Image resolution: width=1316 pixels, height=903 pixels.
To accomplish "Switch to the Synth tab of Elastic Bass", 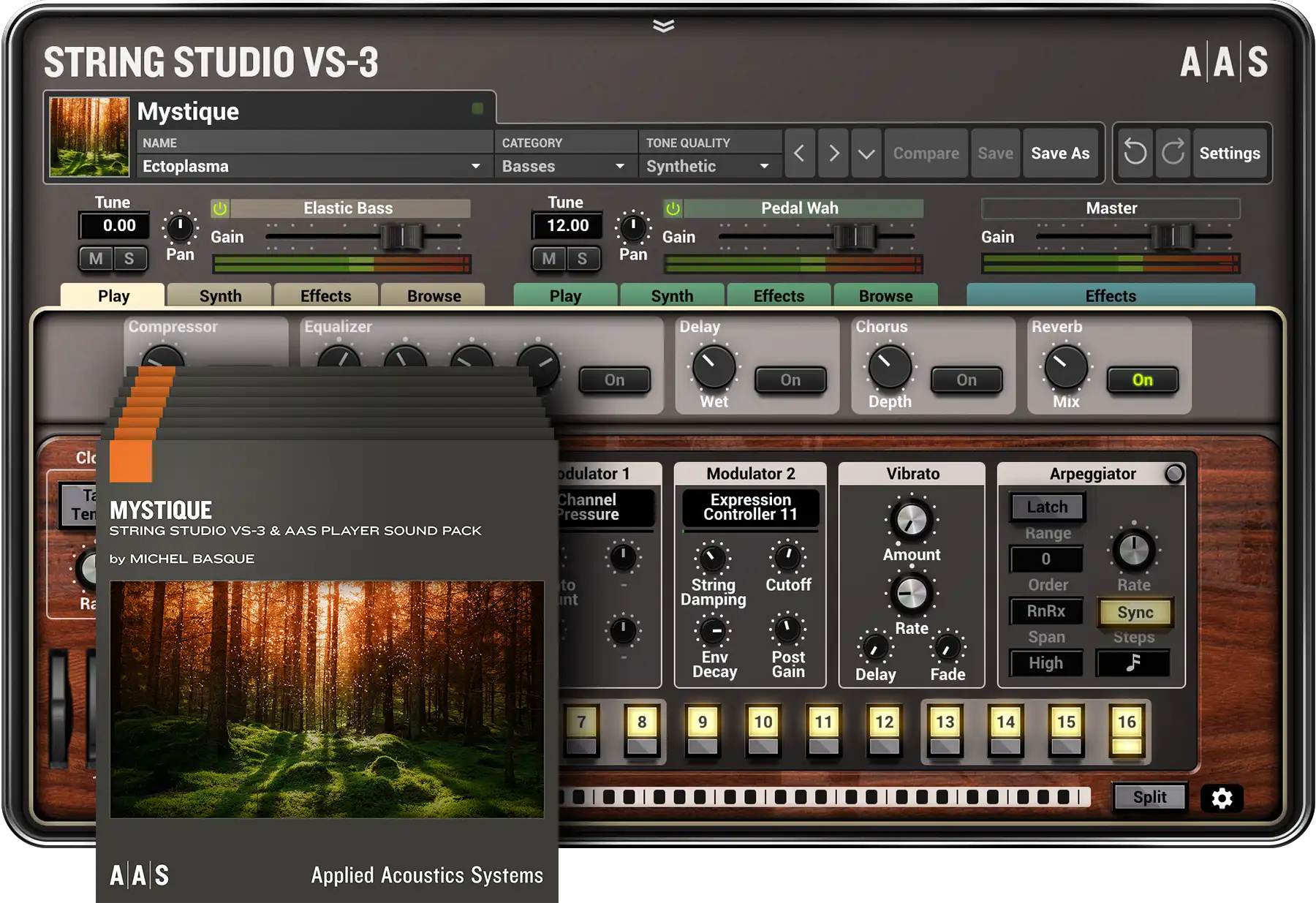I will [x=219, y=295].
